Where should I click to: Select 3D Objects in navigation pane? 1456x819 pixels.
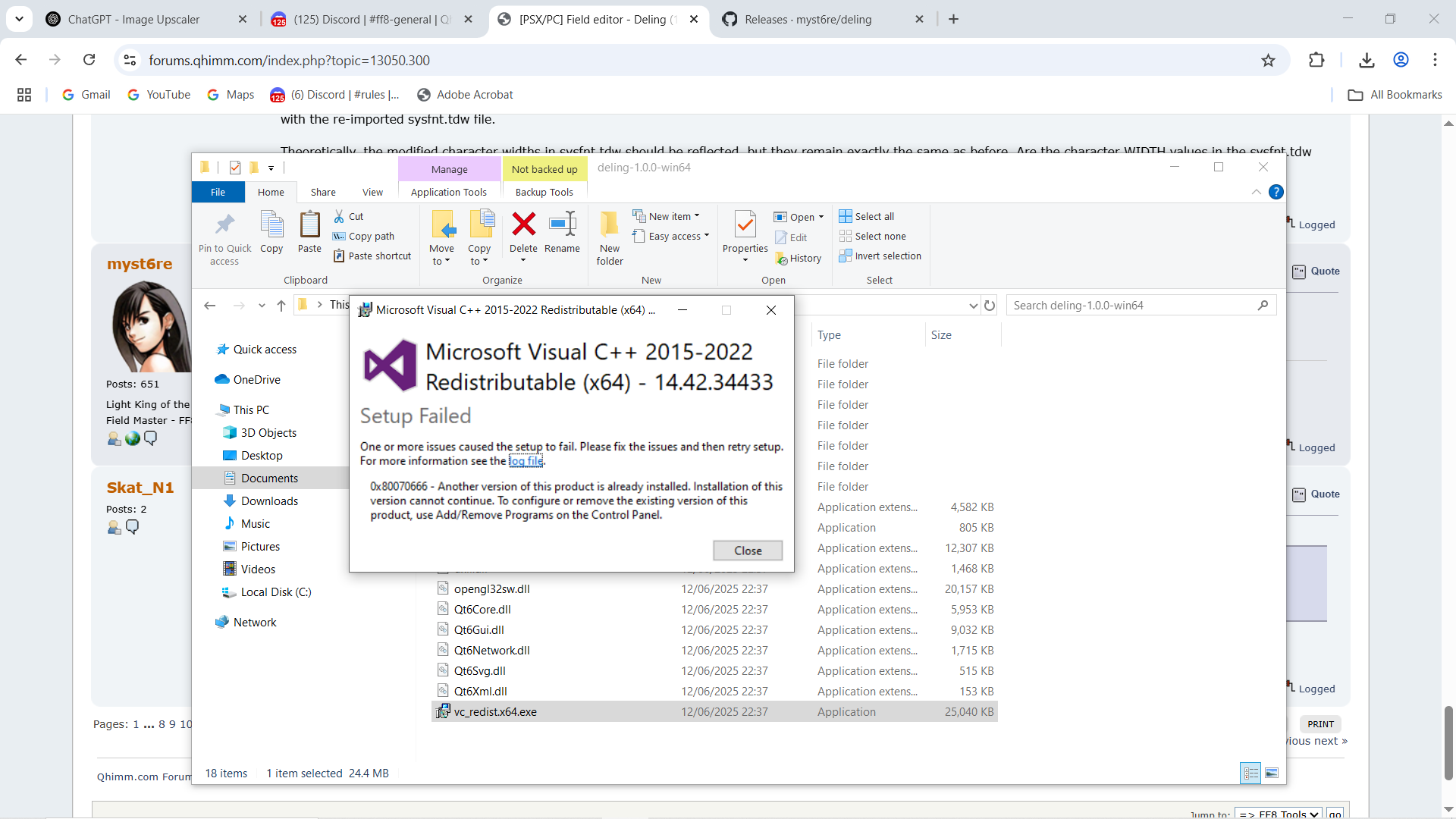(260, 433)
